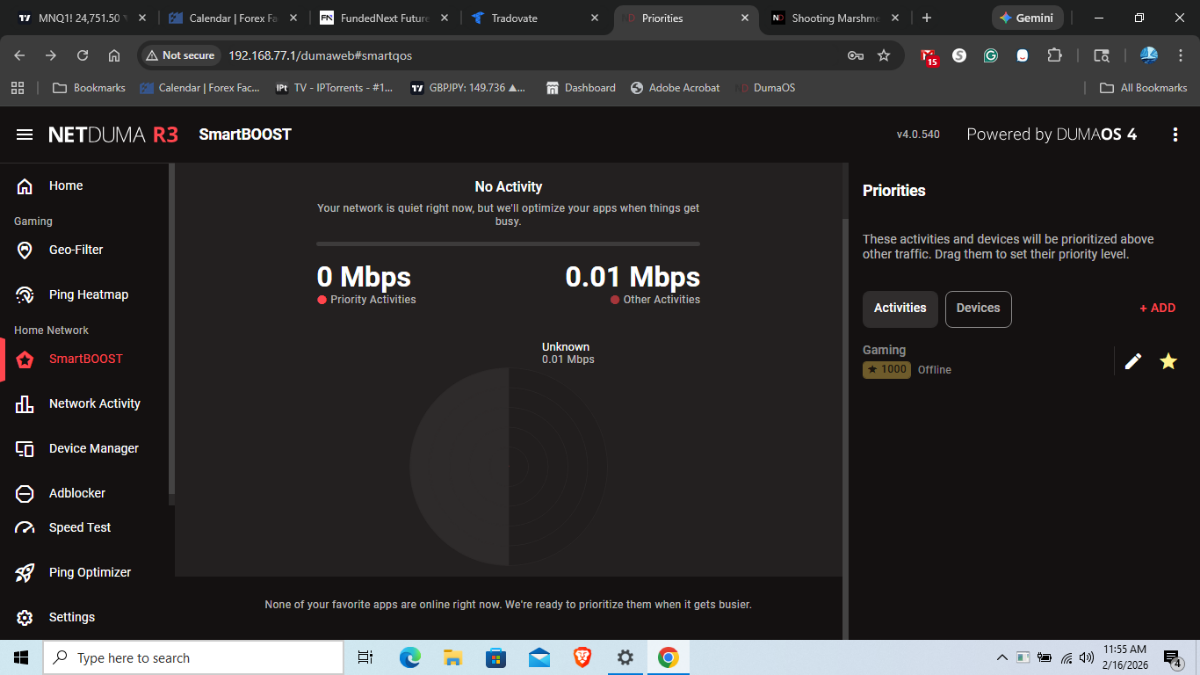1200x675 pixels.
Task: Open router Settings from the sidebar
Action: pos(71,618)
